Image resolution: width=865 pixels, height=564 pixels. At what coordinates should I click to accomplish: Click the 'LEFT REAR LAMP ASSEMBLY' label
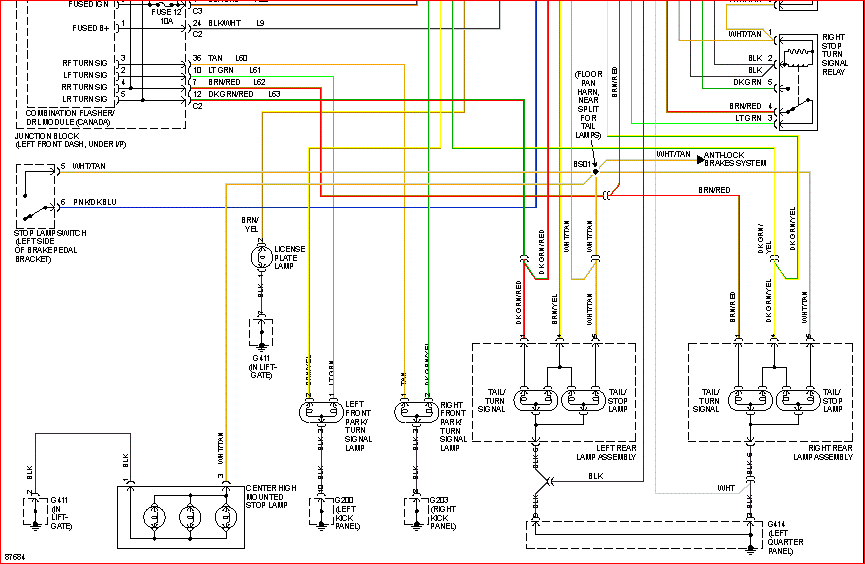606,453
